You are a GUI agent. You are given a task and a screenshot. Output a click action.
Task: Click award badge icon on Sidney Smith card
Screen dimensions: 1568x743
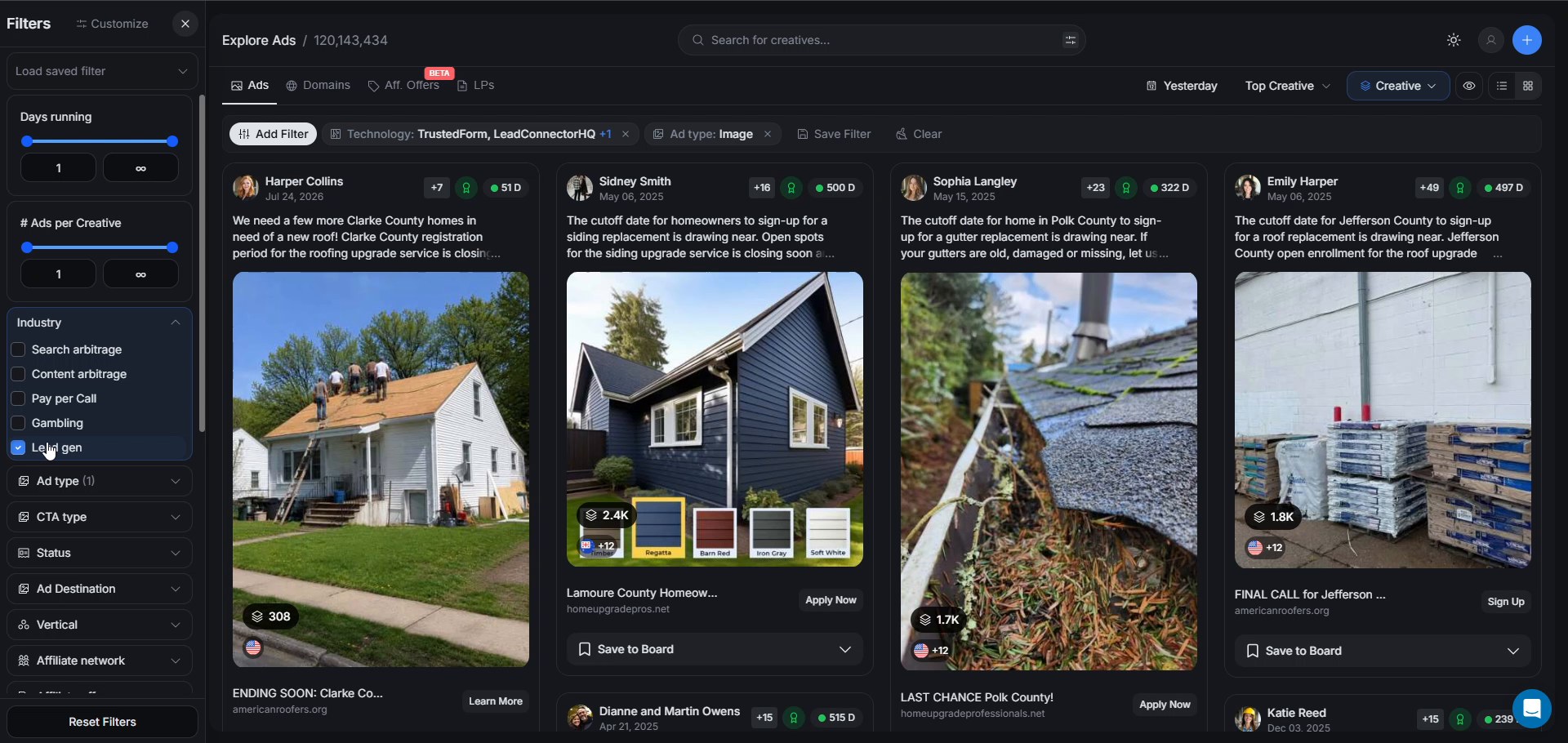pyautogui.click(x=791, y=188)
